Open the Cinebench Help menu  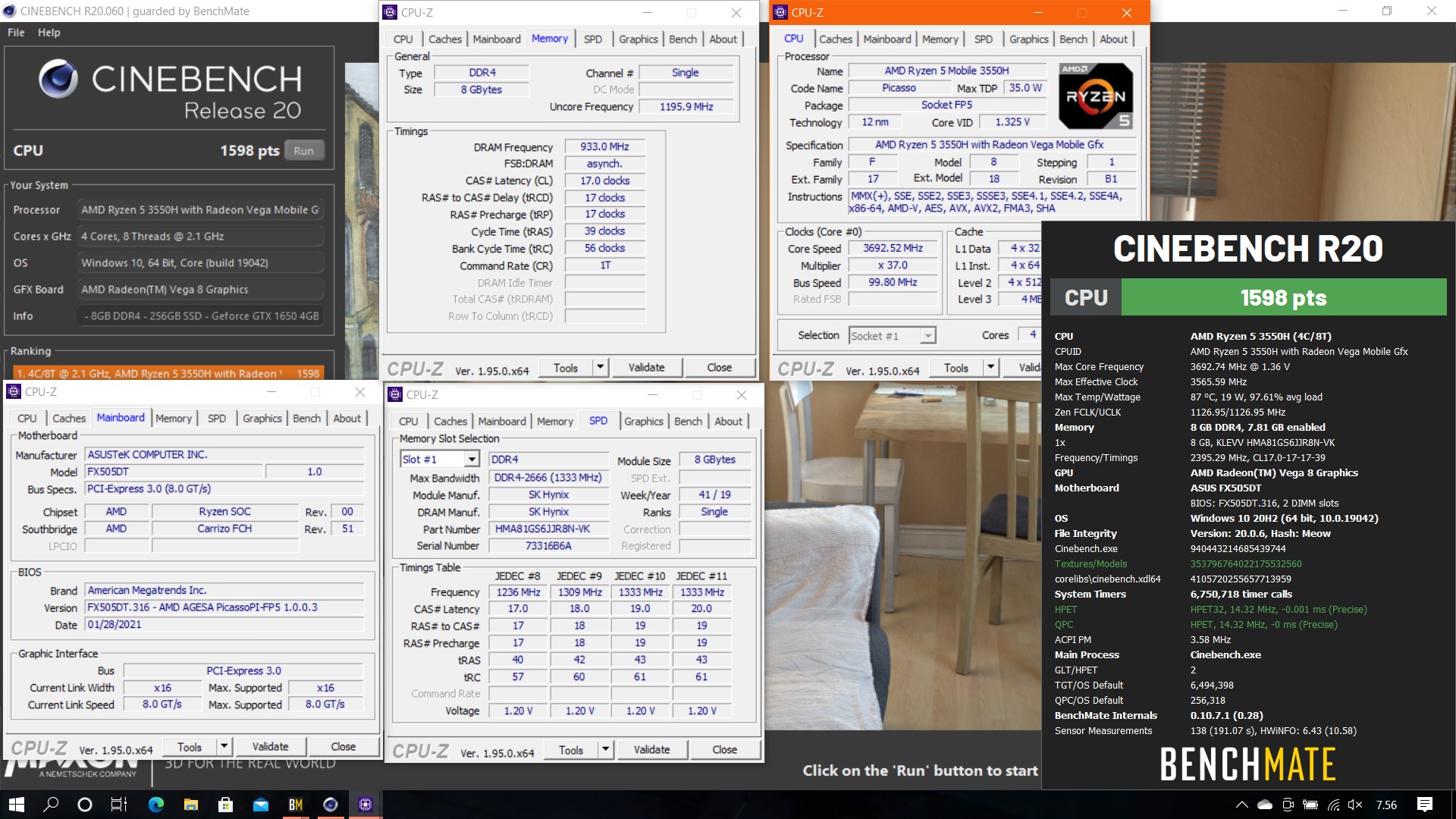(49, 33)
